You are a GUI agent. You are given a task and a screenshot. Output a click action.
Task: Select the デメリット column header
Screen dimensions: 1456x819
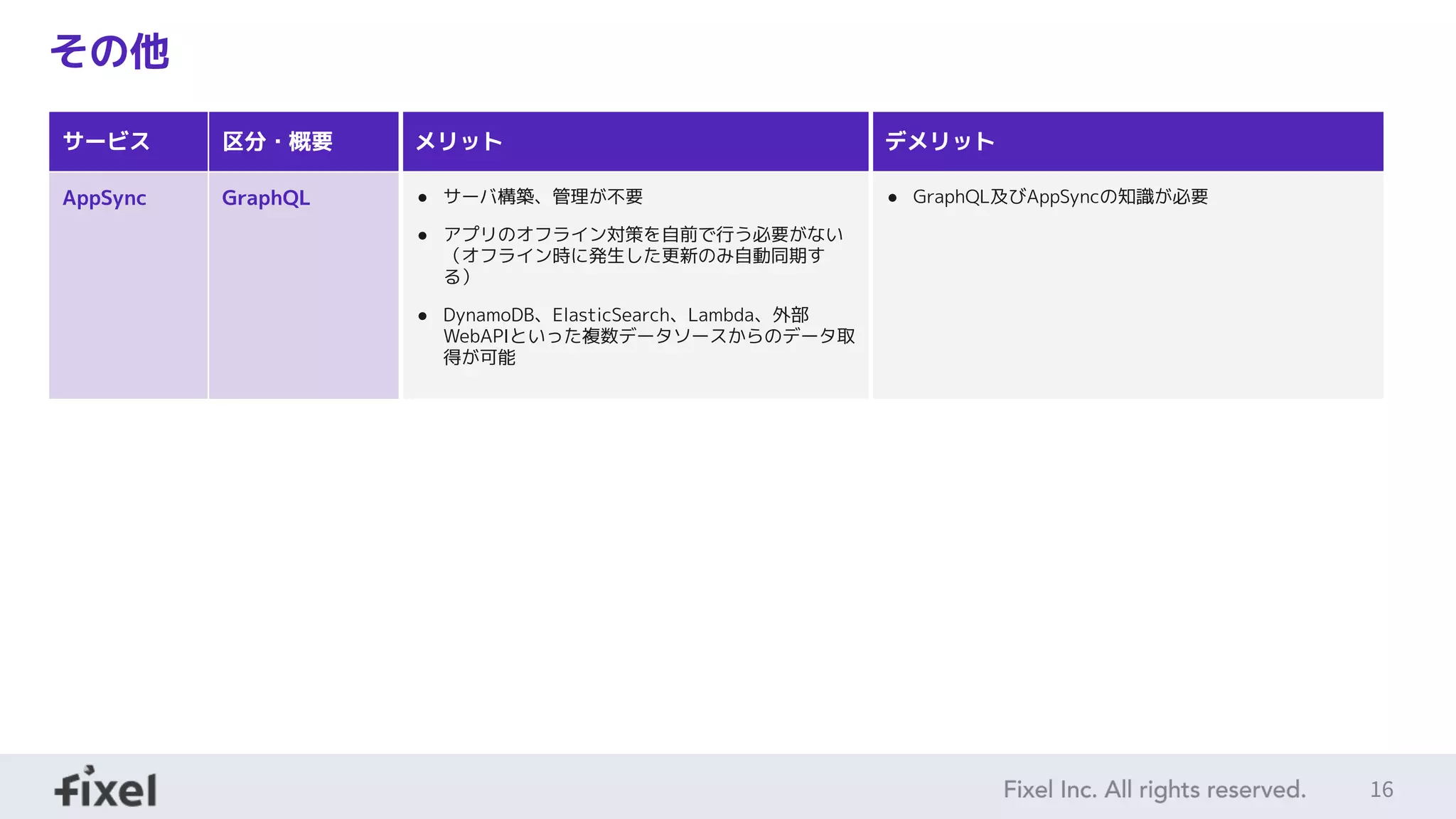(939, 141)
